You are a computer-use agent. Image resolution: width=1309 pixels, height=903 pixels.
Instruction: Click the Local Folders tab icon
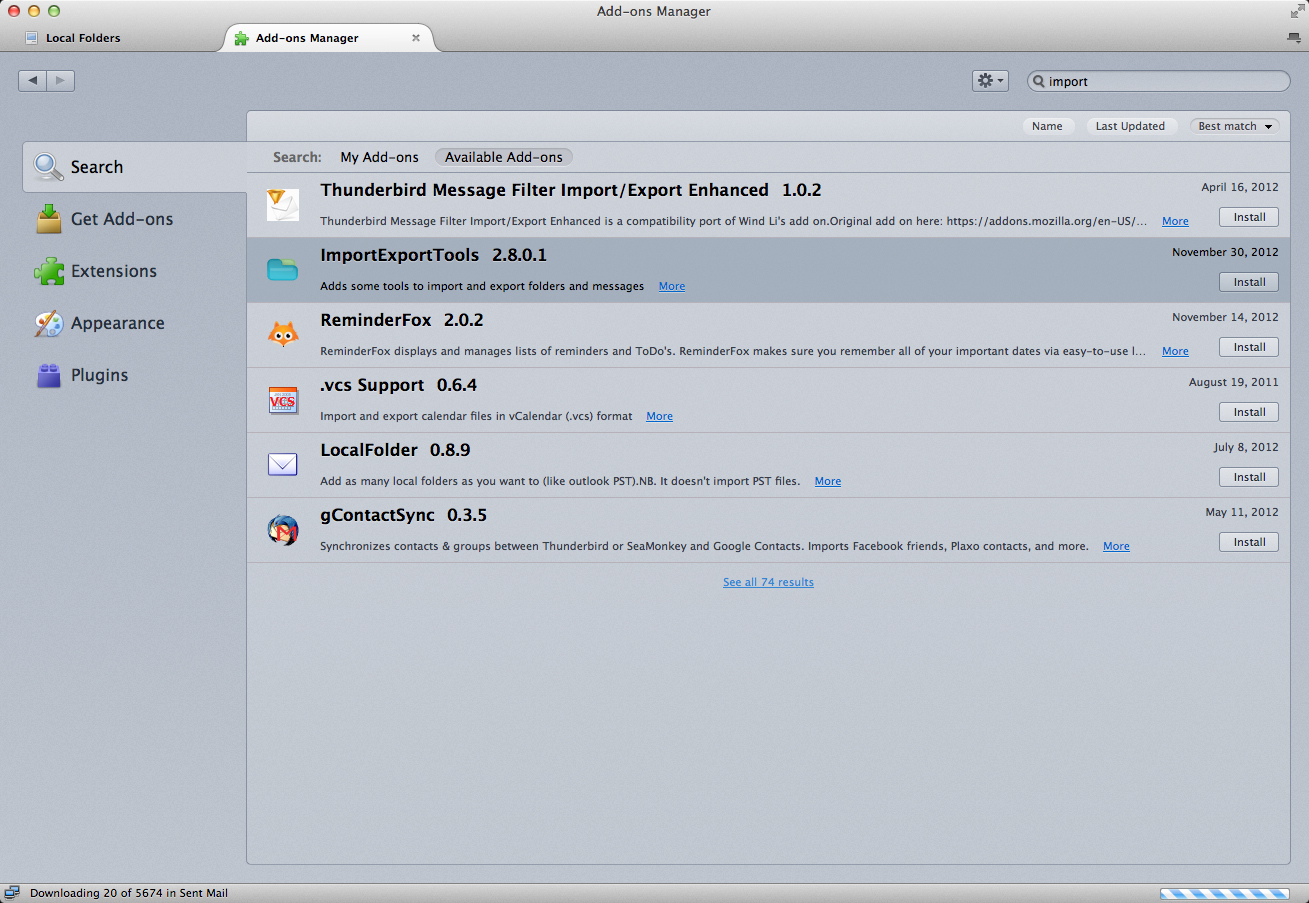coord(31,38)
